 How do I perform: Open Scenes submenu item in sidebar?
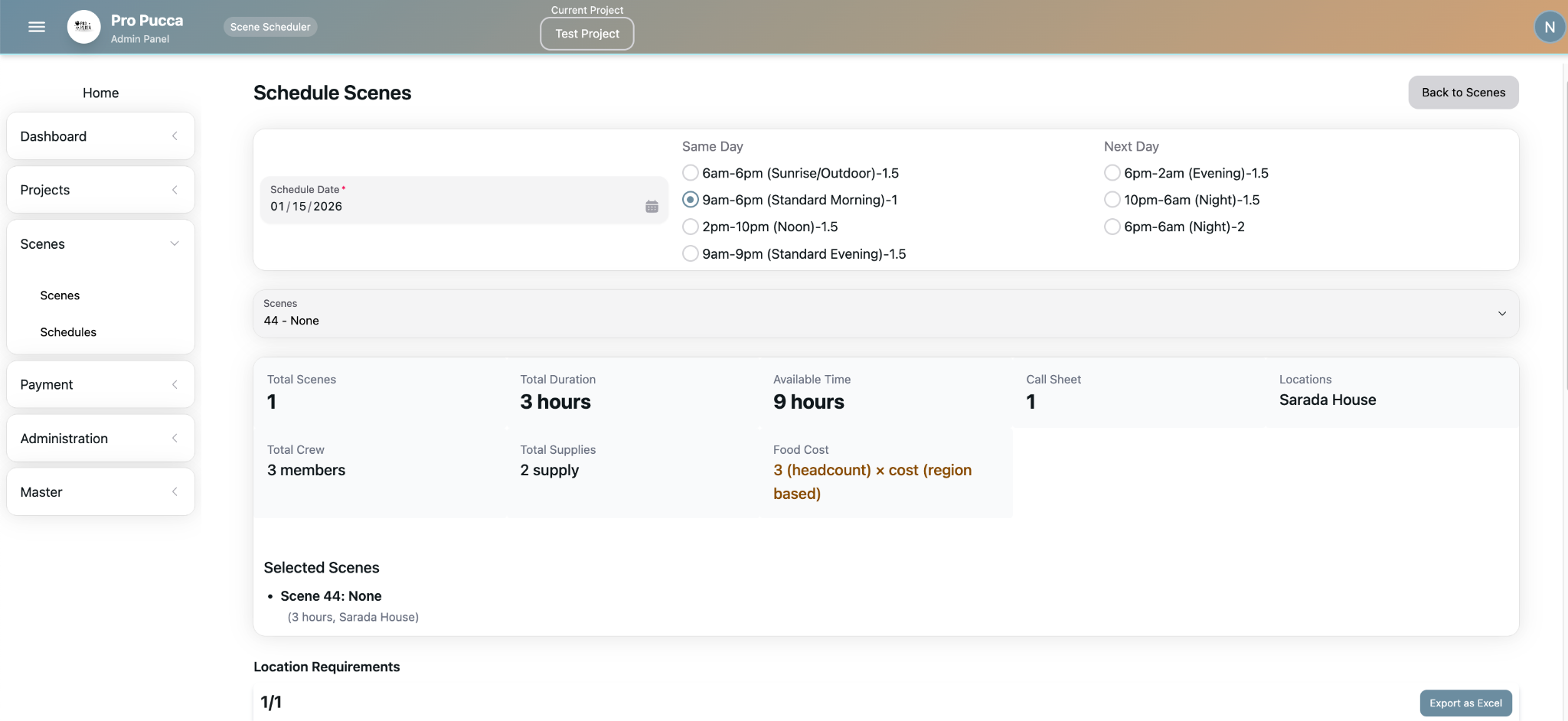tap(60, 295)
